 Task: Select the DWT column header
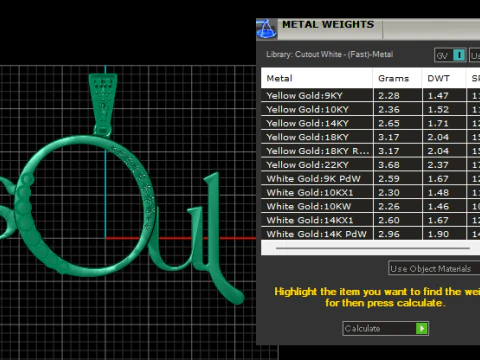(444, 78)
